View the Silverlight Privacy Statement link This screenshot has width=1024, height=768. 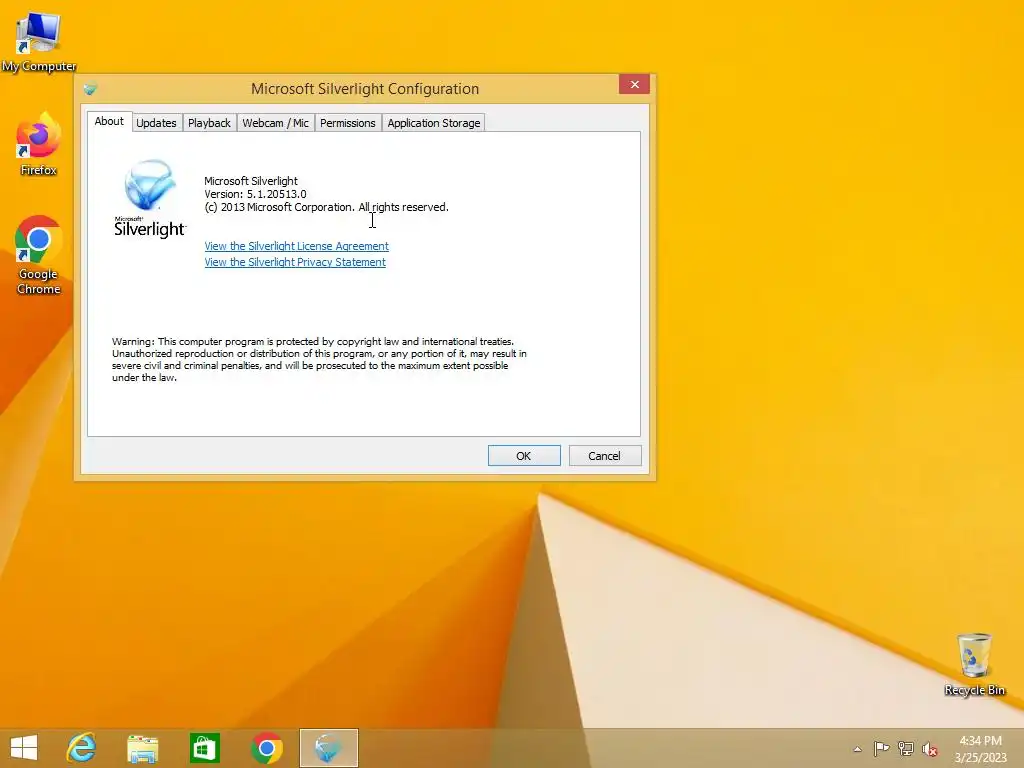click(295, 262)
